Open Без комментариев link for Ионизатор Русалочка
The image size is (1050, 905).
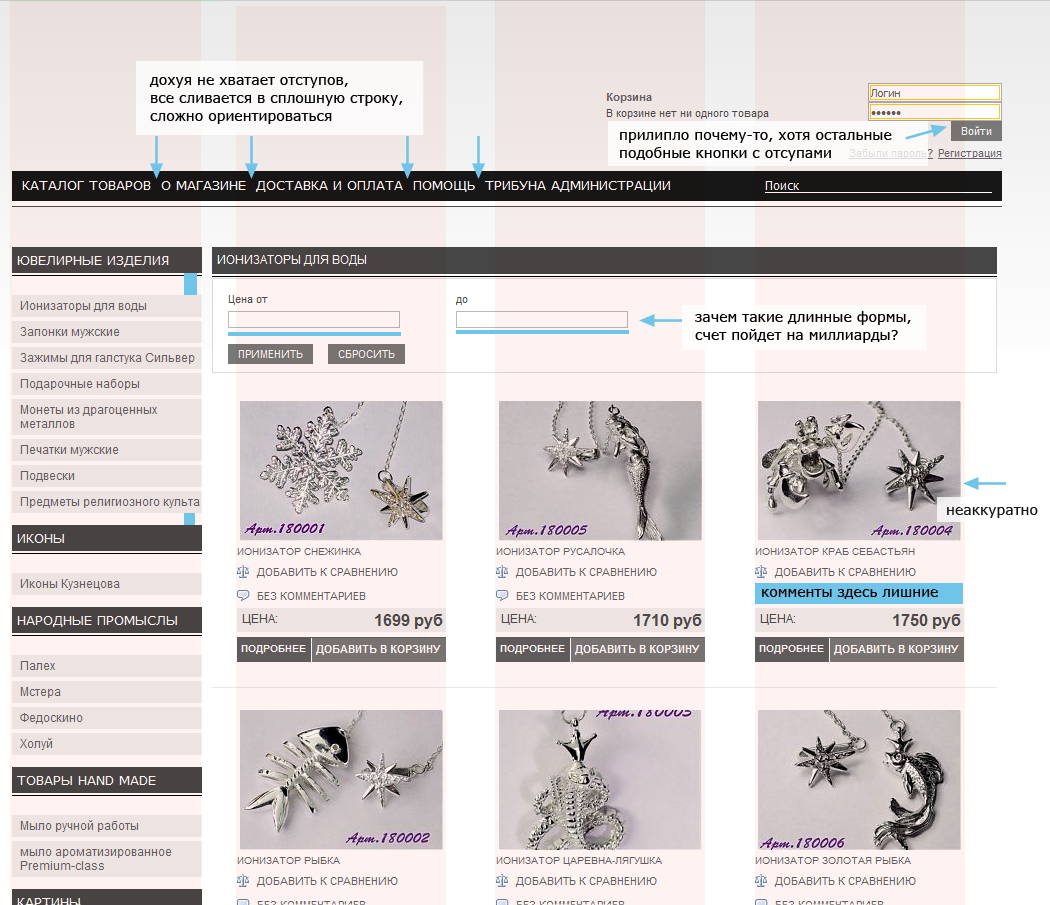click(x=571, y=596)
